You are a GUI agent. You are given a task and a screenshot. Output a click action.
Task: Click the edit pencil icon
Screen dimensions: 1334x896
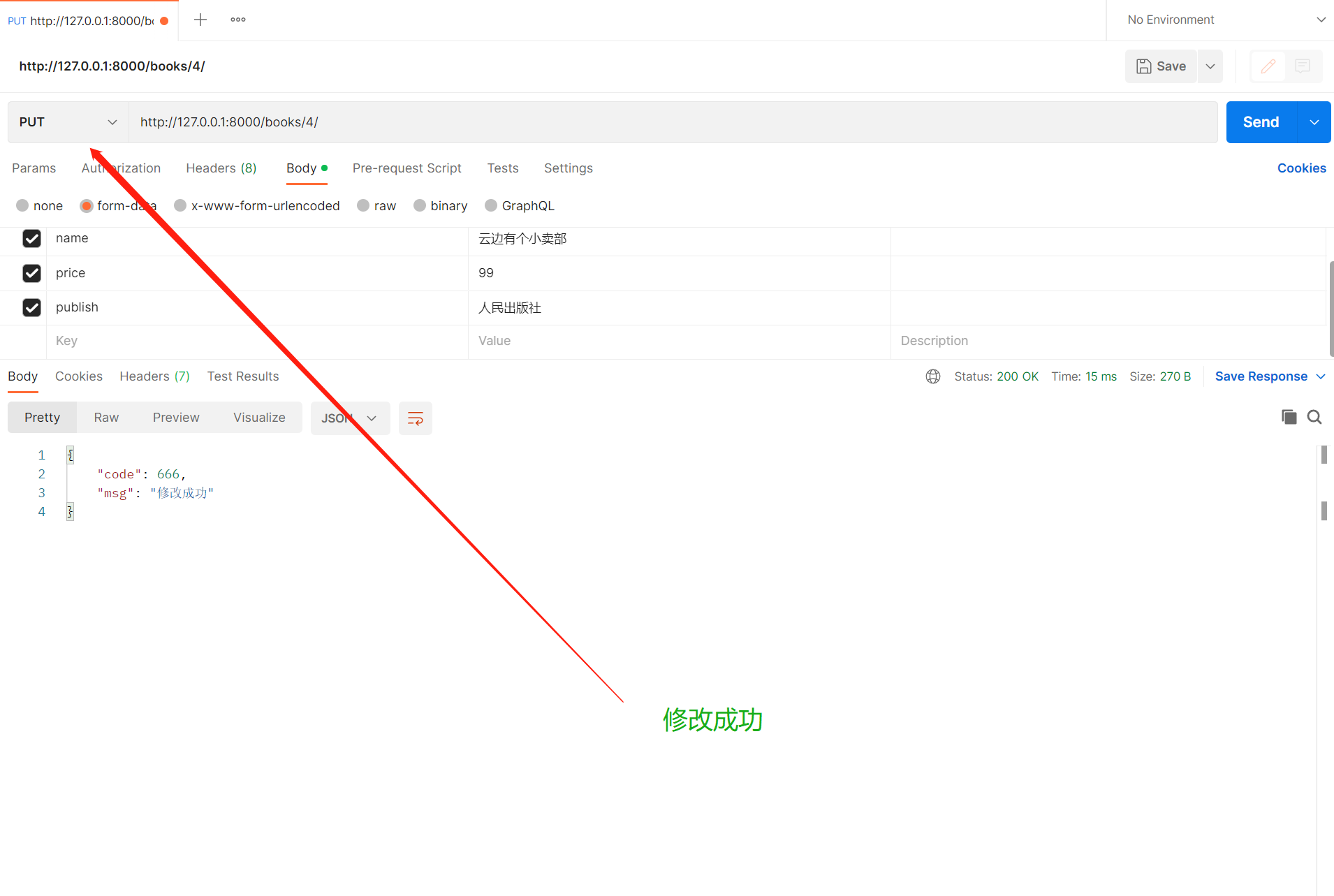[1268, 66]
